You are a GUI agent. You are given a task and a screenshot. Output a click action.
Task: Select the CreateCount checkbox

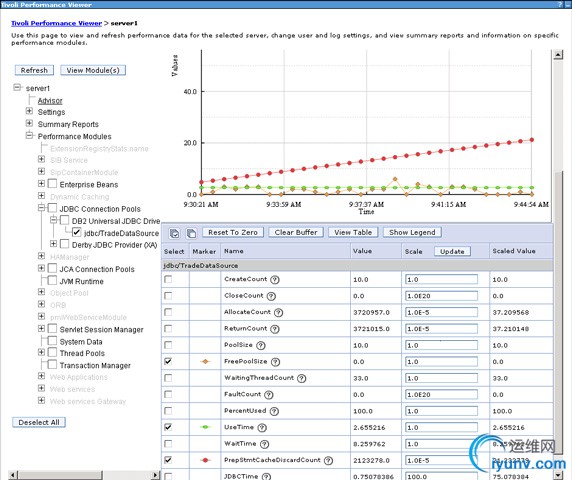click(x=168, y=279)
